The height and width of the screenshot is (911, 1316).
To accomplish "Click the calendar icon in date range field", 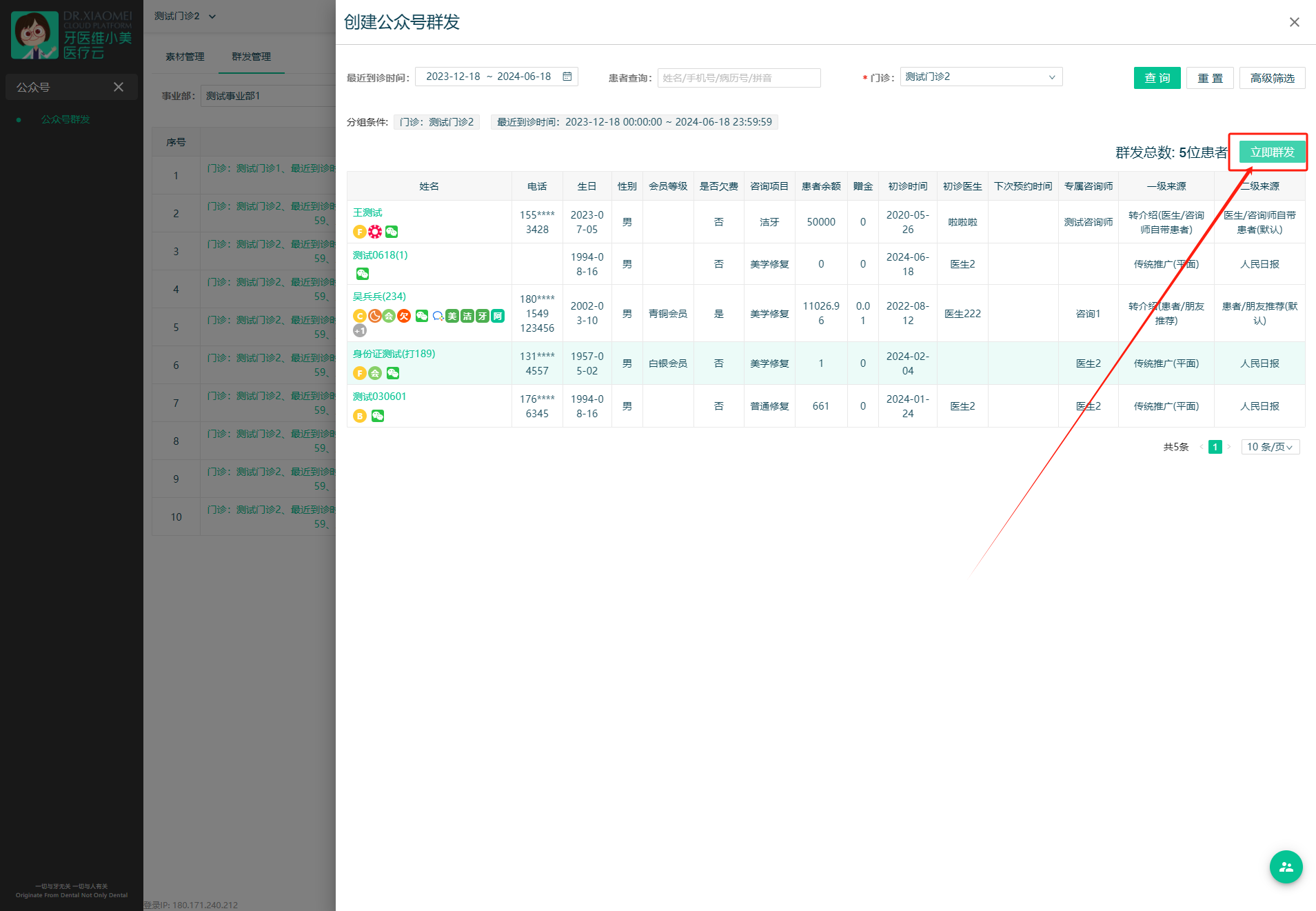I will click(567, 77).
